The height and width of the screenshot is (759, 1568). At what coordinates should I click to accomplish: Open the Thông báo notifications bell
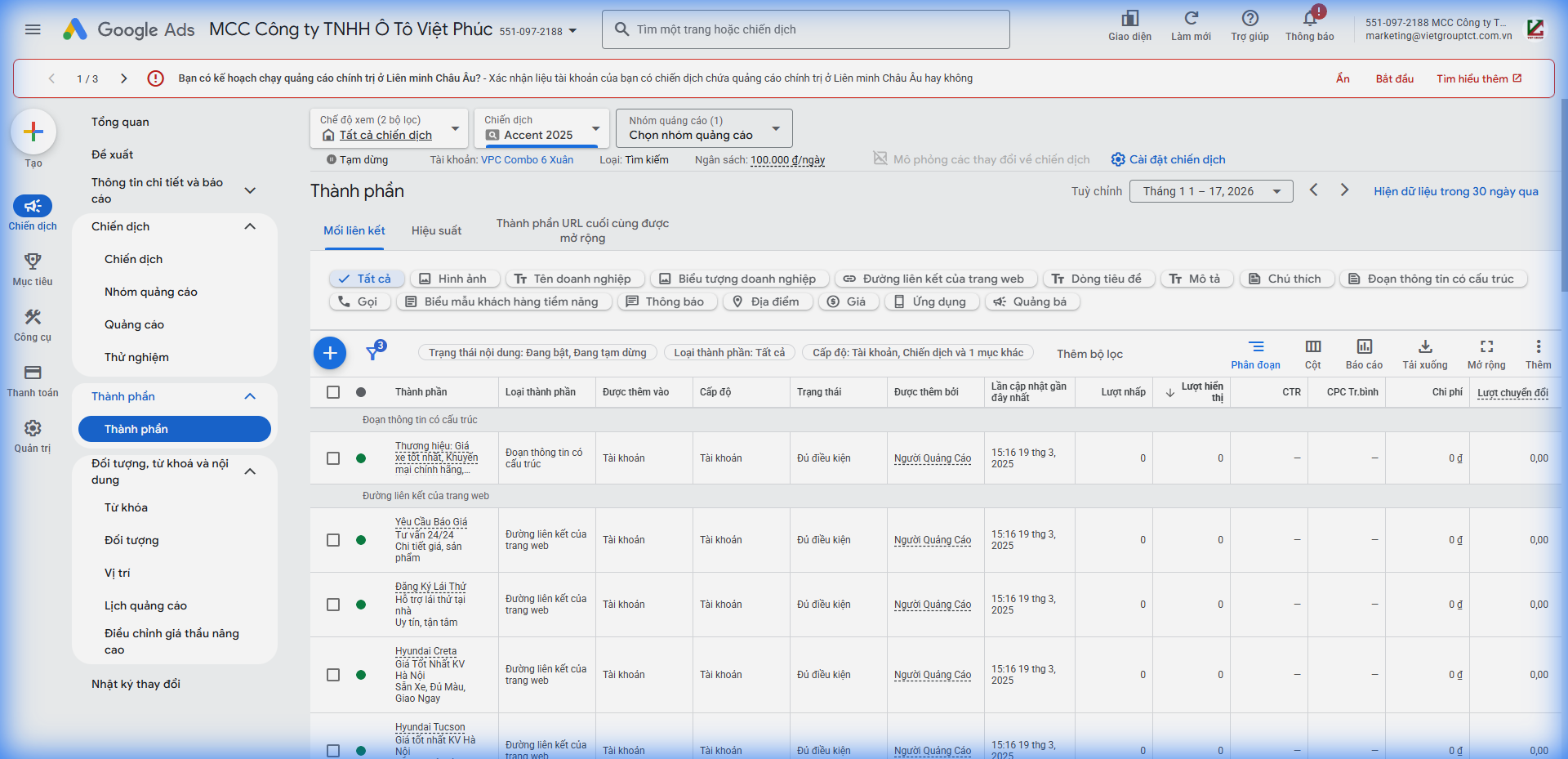1309,20
